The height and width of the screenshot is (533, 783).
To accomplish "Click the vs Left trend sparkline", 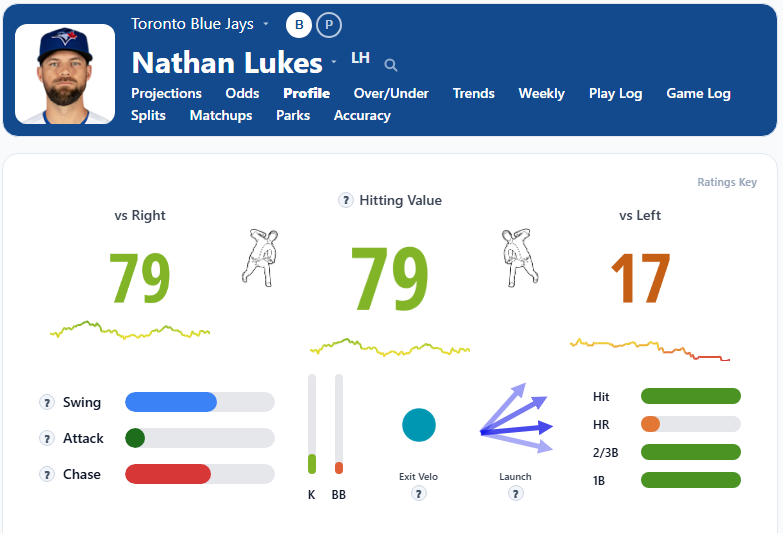I will 650,350.
